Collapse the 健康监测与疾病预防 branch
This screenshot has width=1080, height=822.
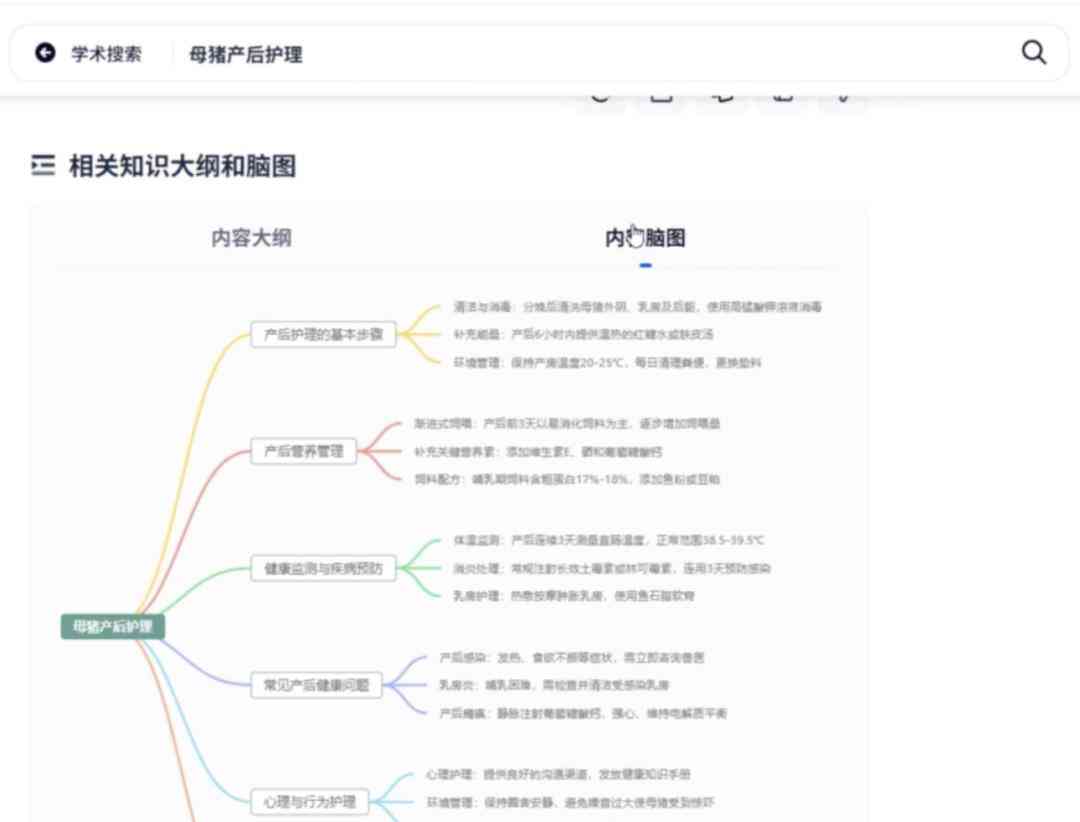click(x=322, y=569)
